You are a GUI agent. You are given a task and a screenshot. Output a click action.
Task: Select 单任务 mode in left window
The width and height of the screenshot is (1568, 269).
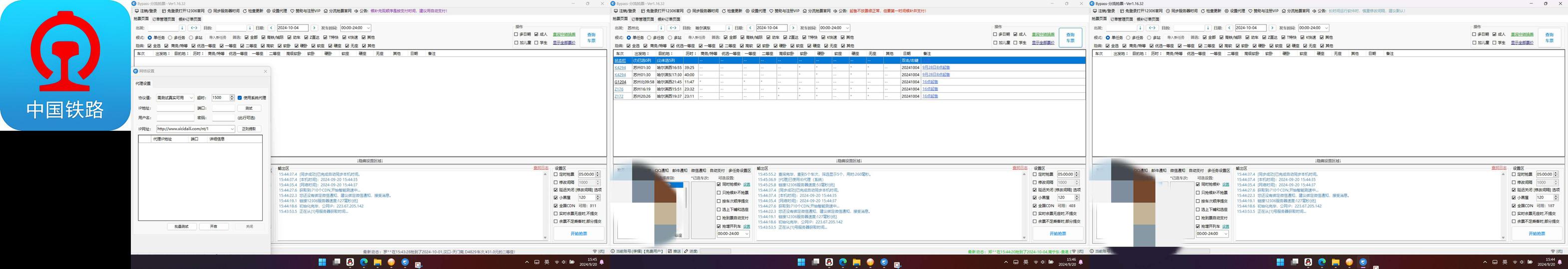coord(150,37)
